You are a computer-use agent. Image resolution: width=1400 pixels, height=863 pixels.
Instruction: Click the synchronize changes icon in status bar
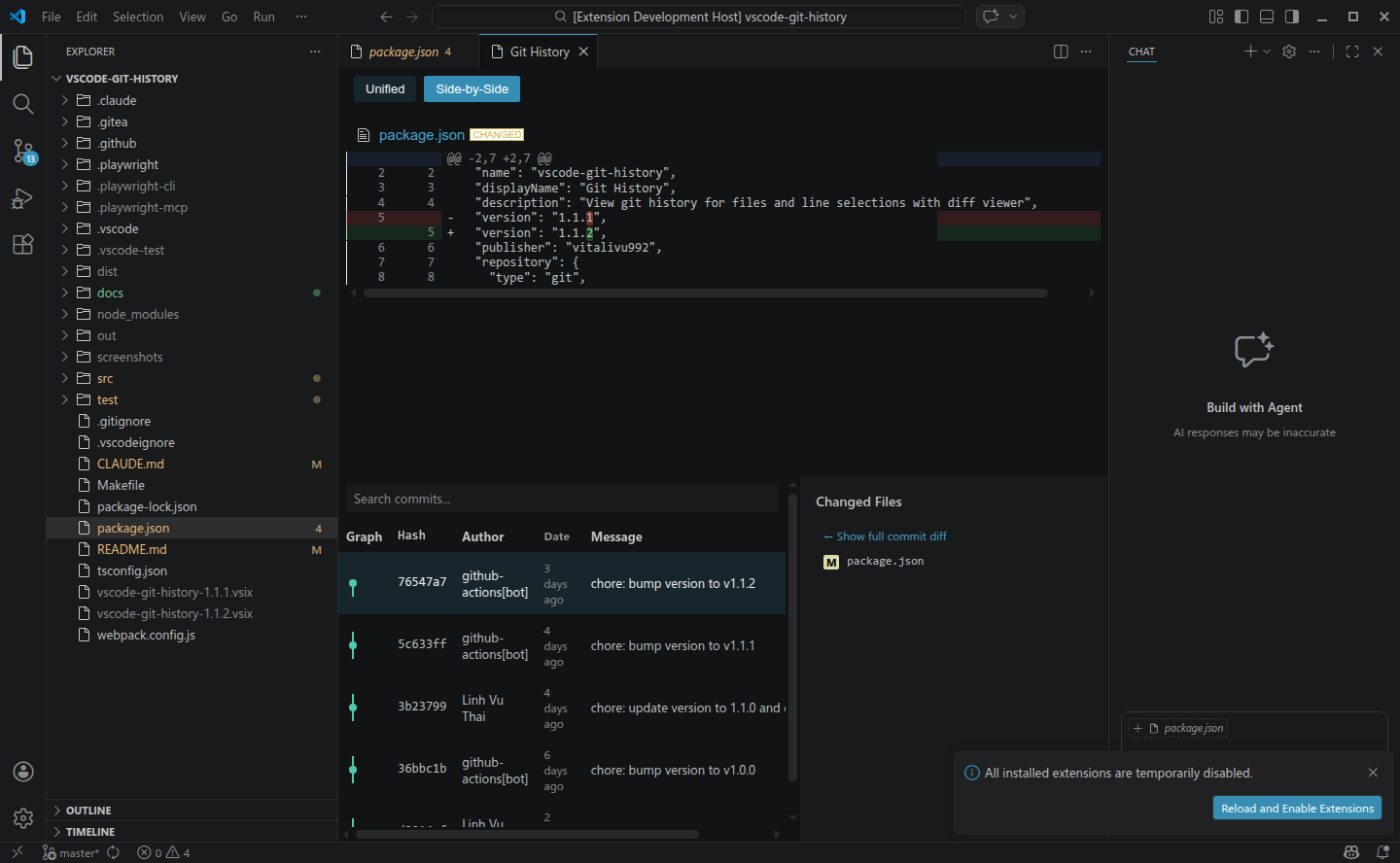113,852
